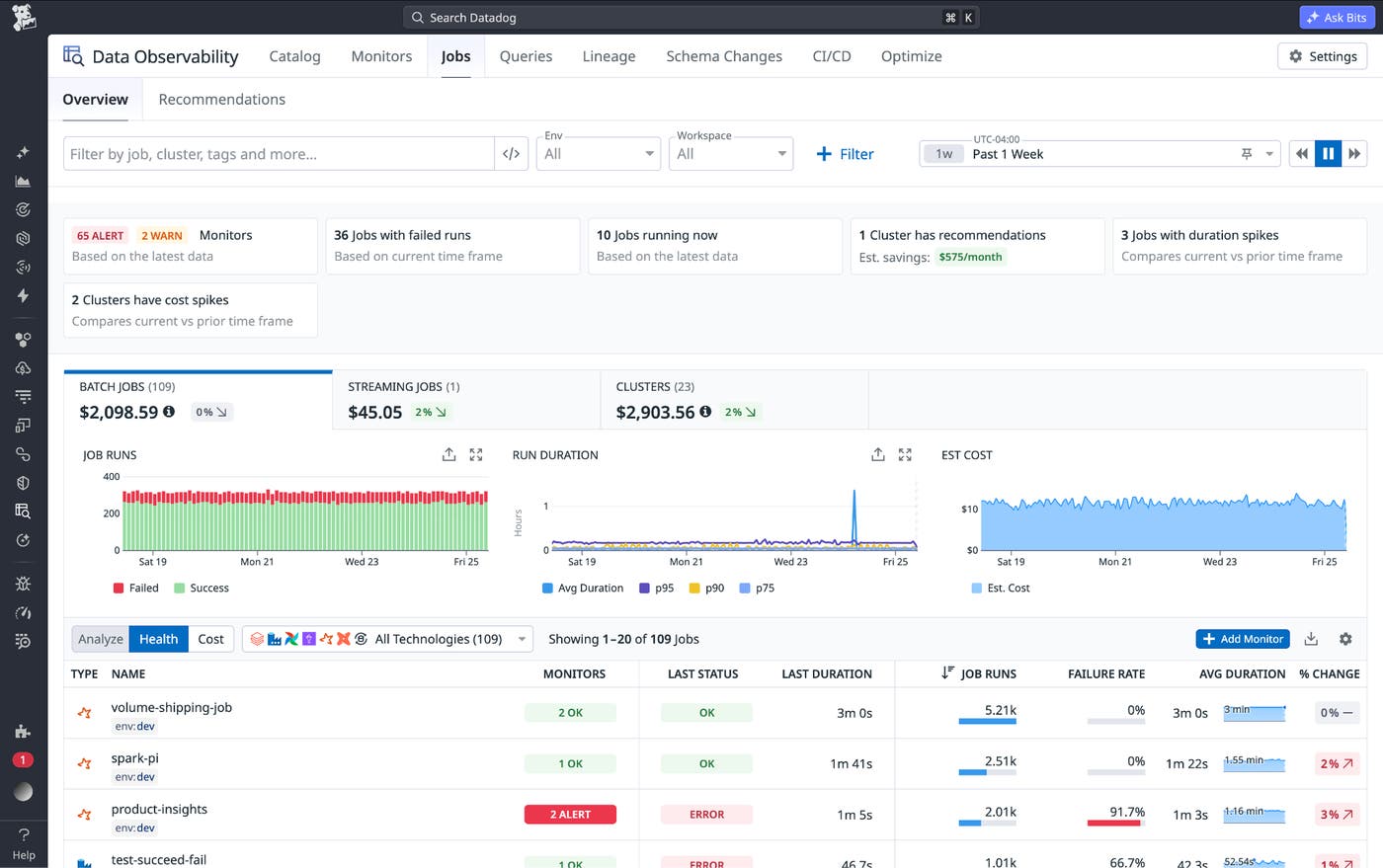Export the Job Runs chart
This screenshot has height=868, width=1383.
pyautogui.click(x=448, y=454)
